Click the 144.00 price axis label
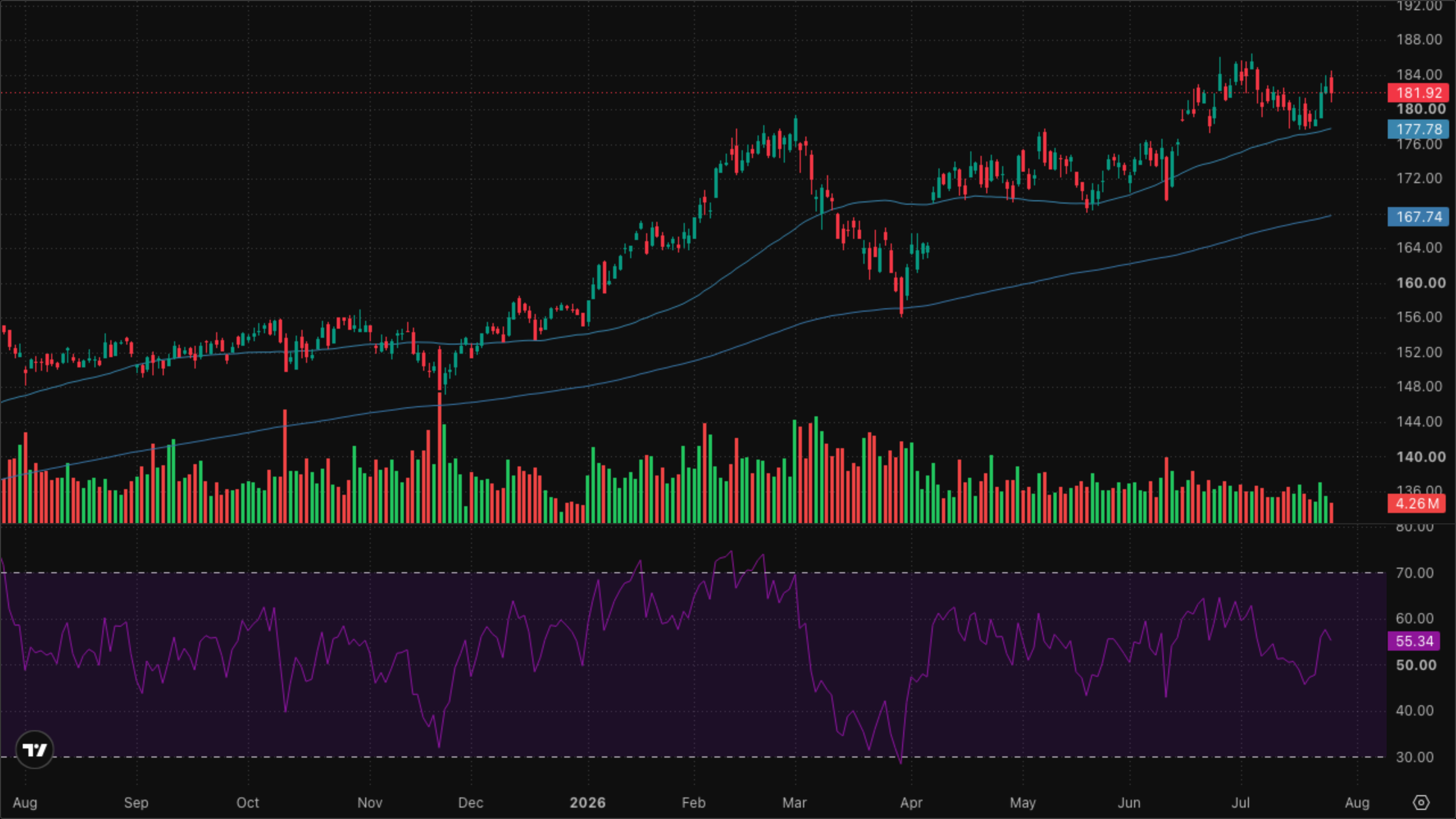The image size is (1456, 819). pos(1419,421)
